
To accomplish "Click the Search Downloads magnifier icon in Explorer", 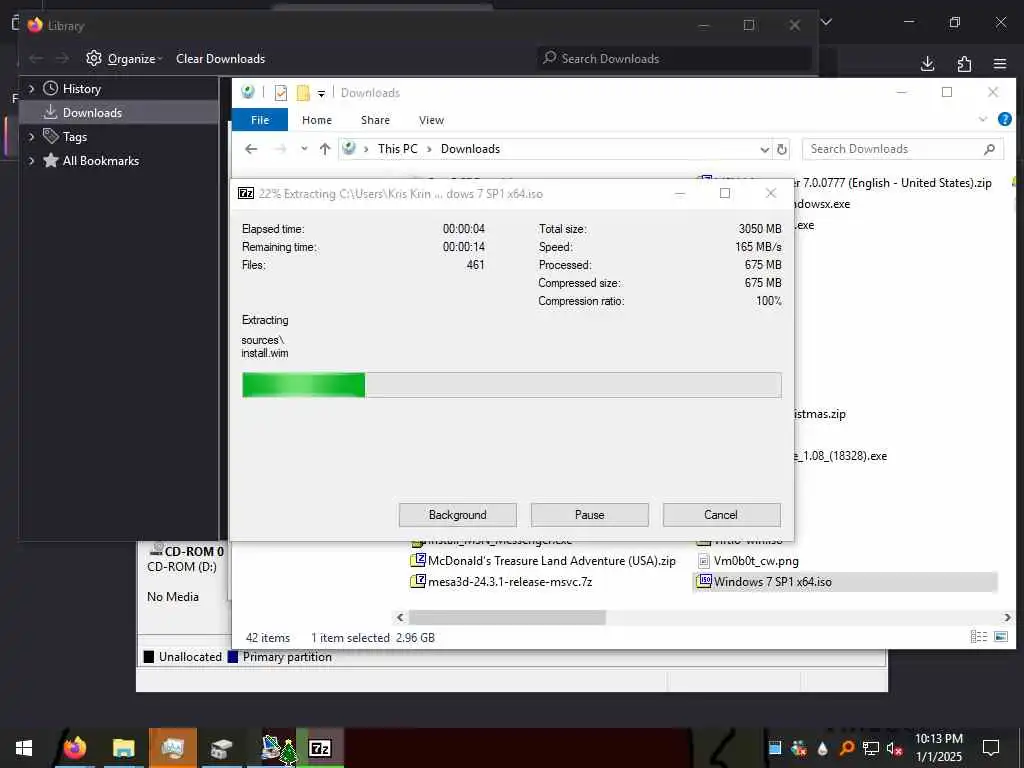I will [989, 149].
